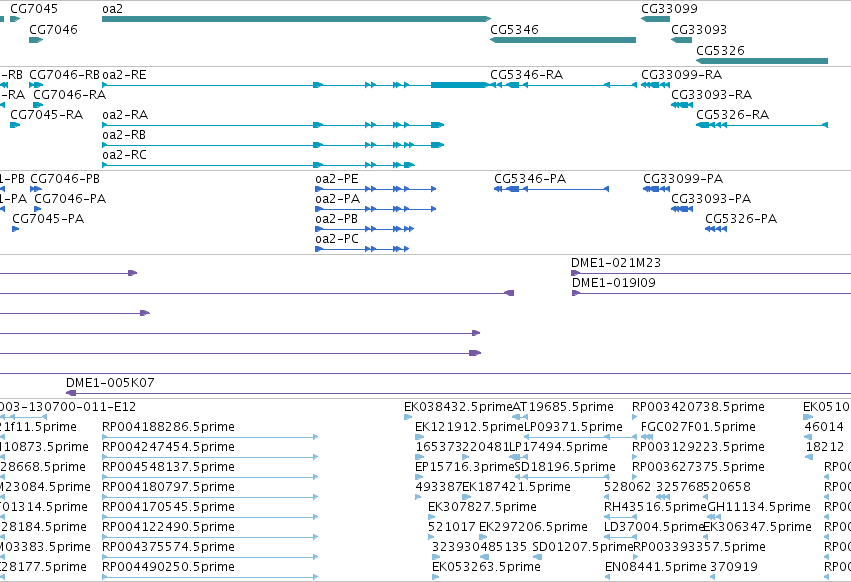Image resolution: width=851 pixels, height=582 pixels.
Task: Select EST SD01207.5prime
Action: [x=583, y=548]
